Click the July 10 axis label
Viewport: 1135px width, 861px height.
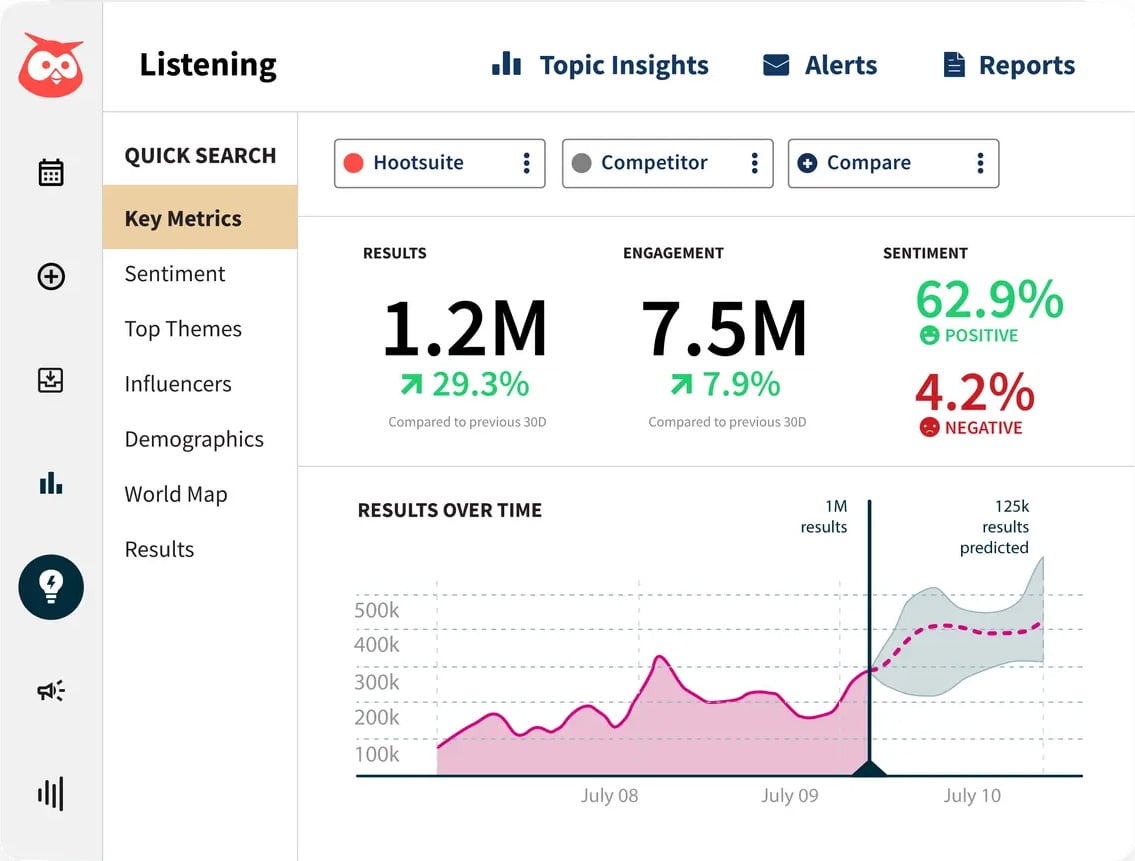pos(972,796)
